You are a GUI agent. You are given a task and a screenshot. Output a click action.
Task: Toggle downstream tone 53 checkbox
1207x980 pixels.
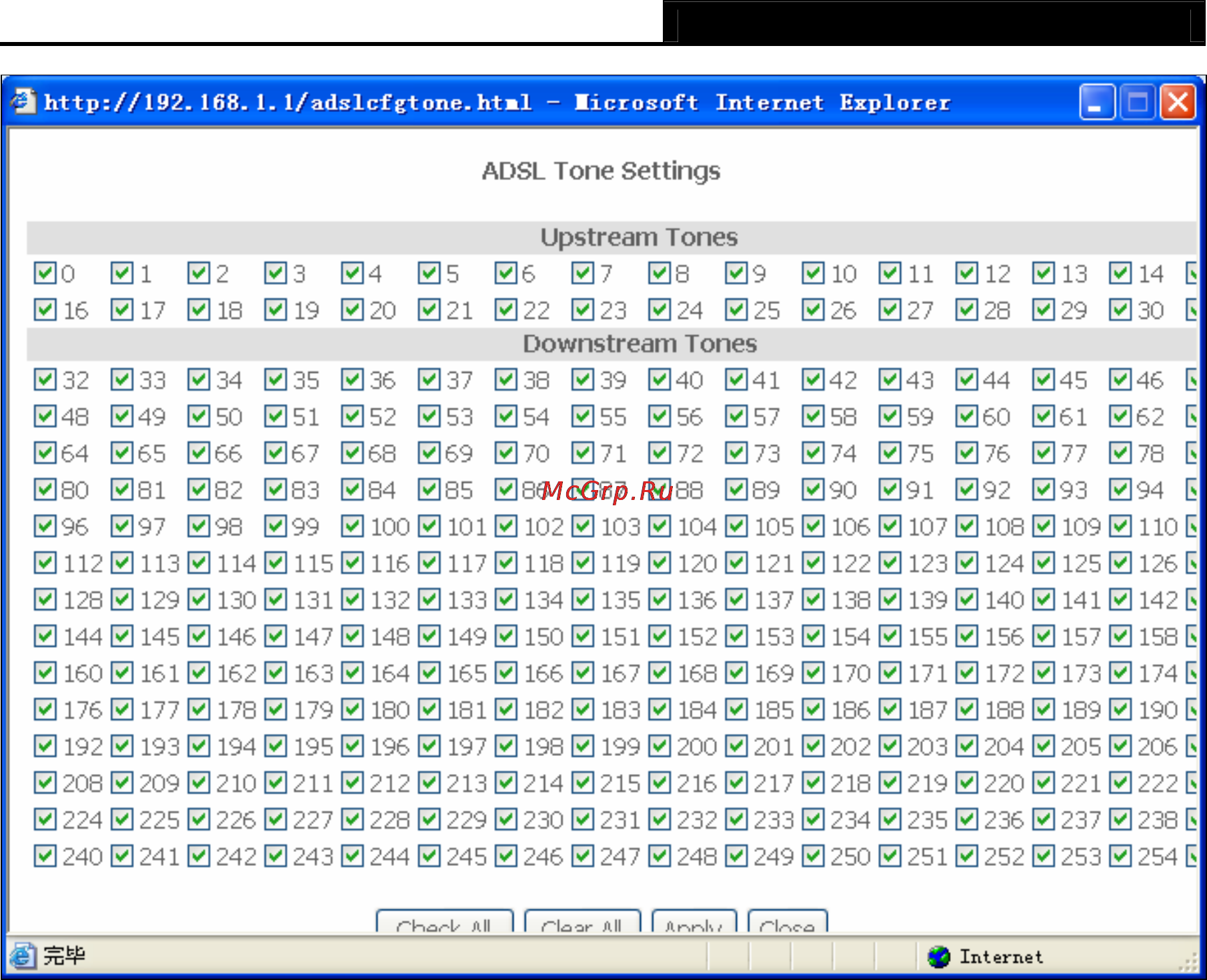click(429, 416)
